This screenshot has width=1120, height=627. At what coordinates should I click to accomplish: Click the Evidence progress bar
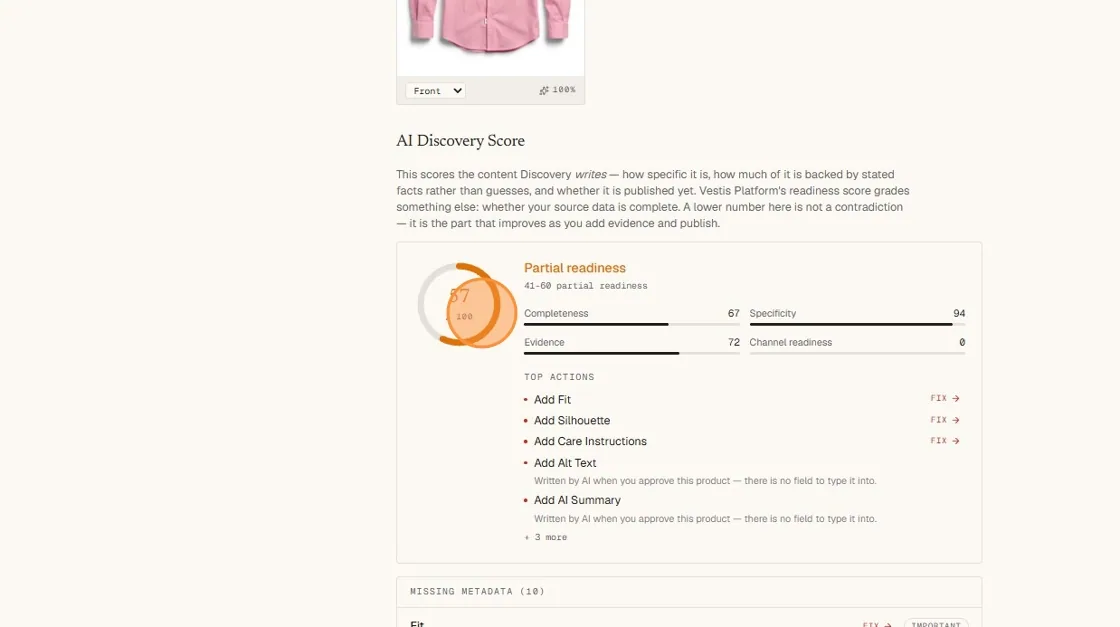631,353
